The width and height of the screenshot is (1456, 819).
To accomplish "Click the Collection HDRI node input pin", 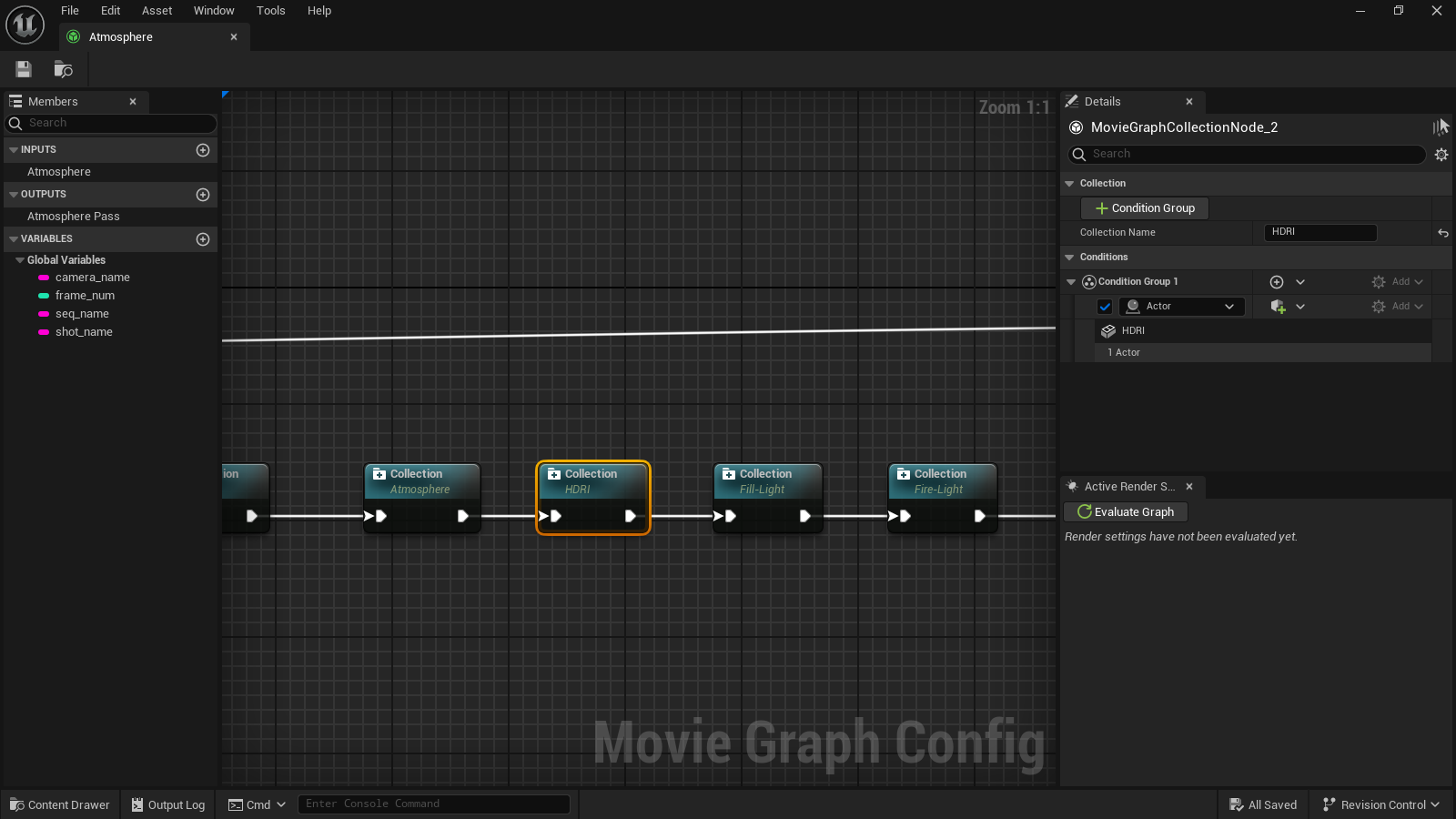I will [551, 516].
